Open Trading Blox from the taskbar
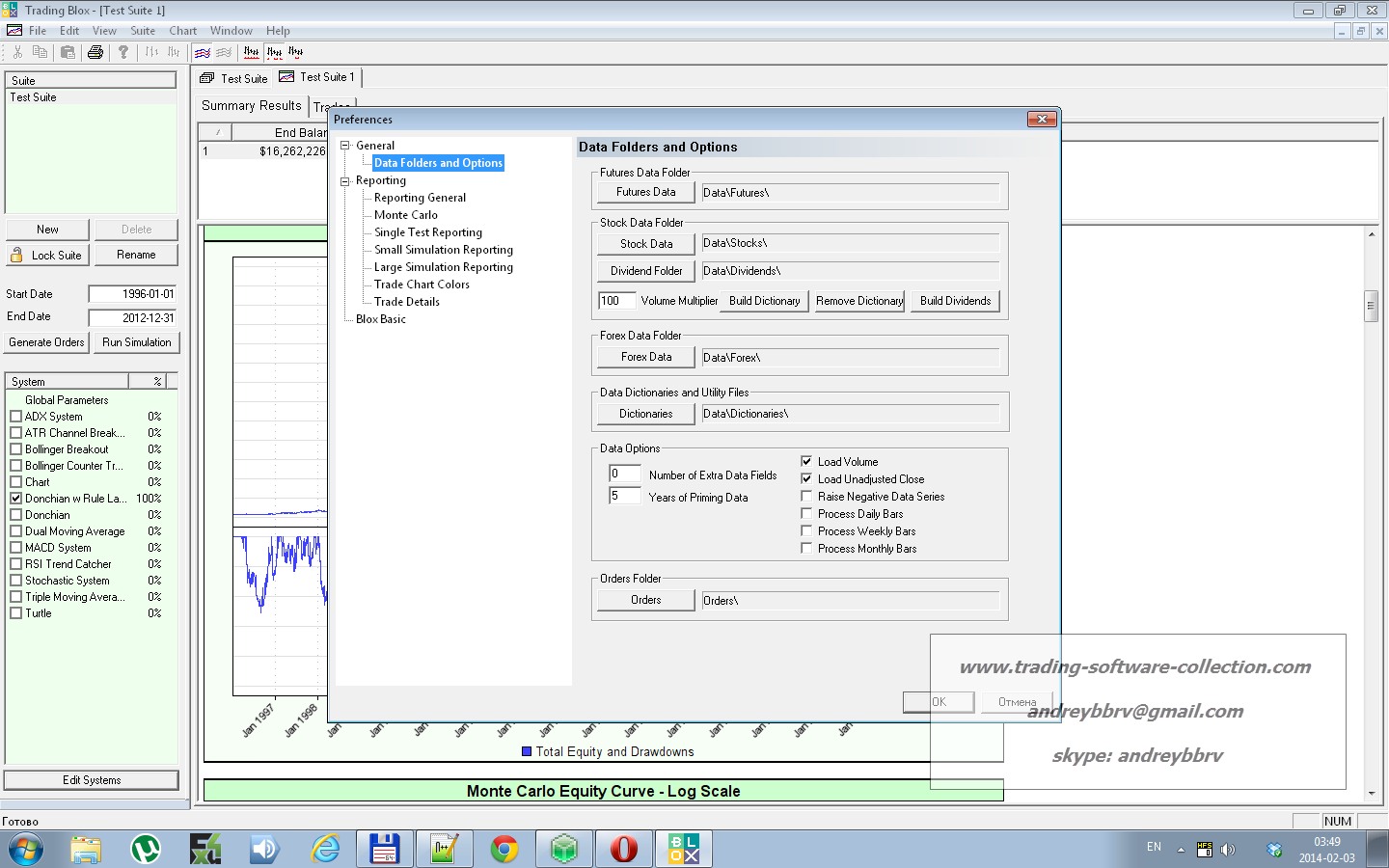 [684, 849]
